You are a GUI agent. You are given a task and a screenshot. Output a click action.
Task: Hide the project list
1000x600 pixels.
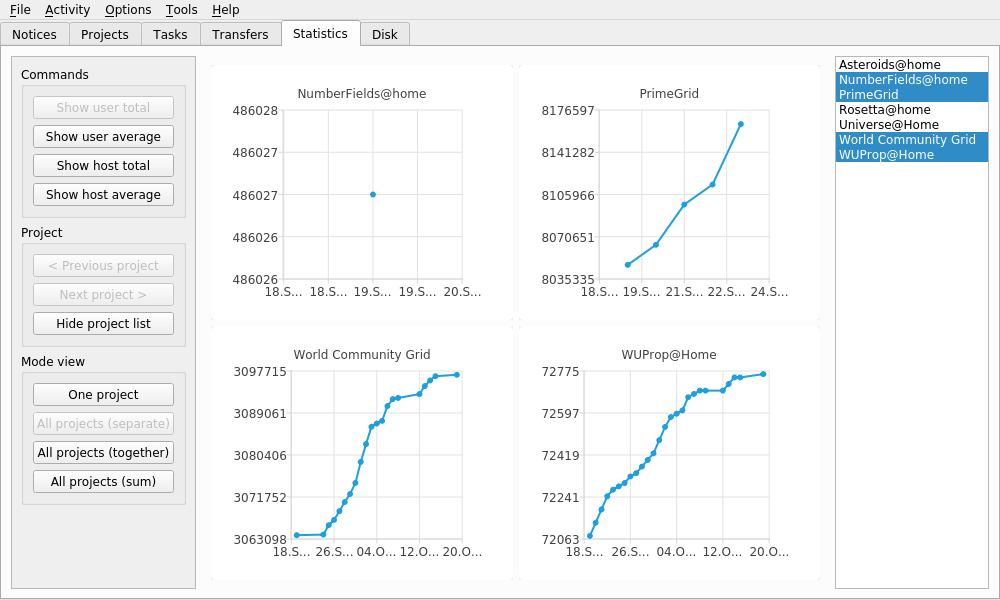coord(103,324)
